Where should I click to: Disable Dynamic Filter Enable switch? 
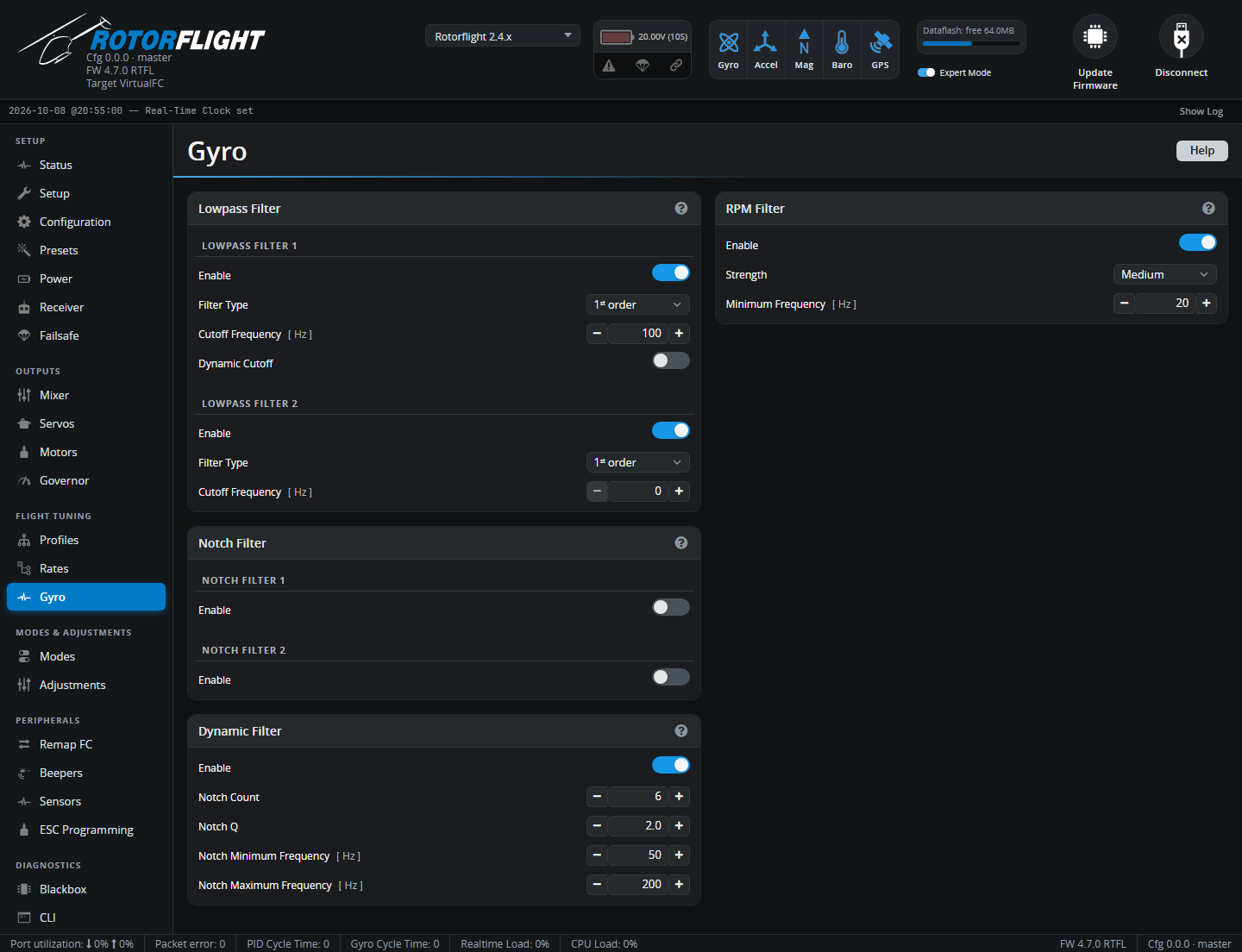coord(671,765)
